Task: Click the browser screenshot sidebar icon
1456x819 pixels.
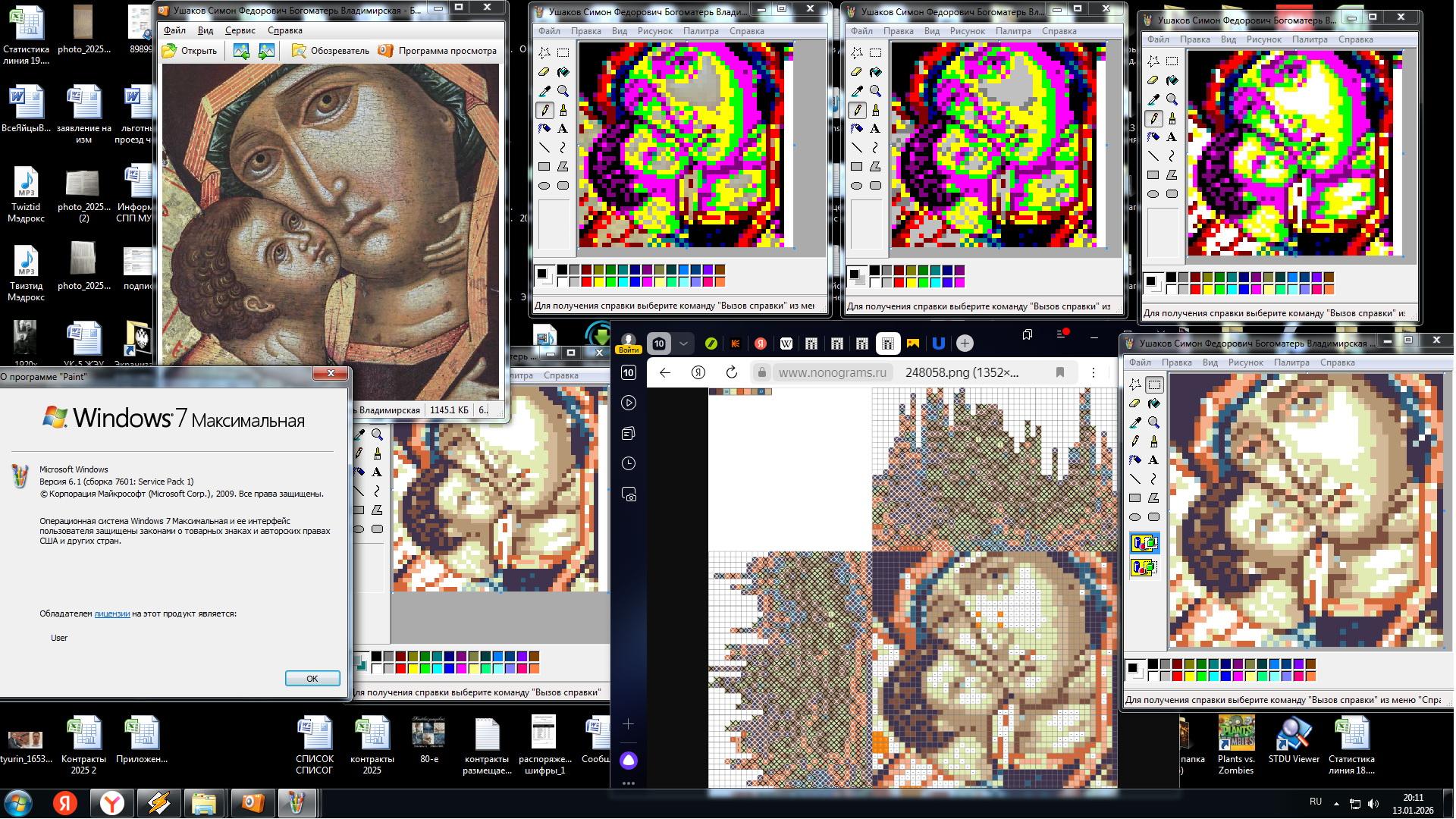Action: [629, 494]
